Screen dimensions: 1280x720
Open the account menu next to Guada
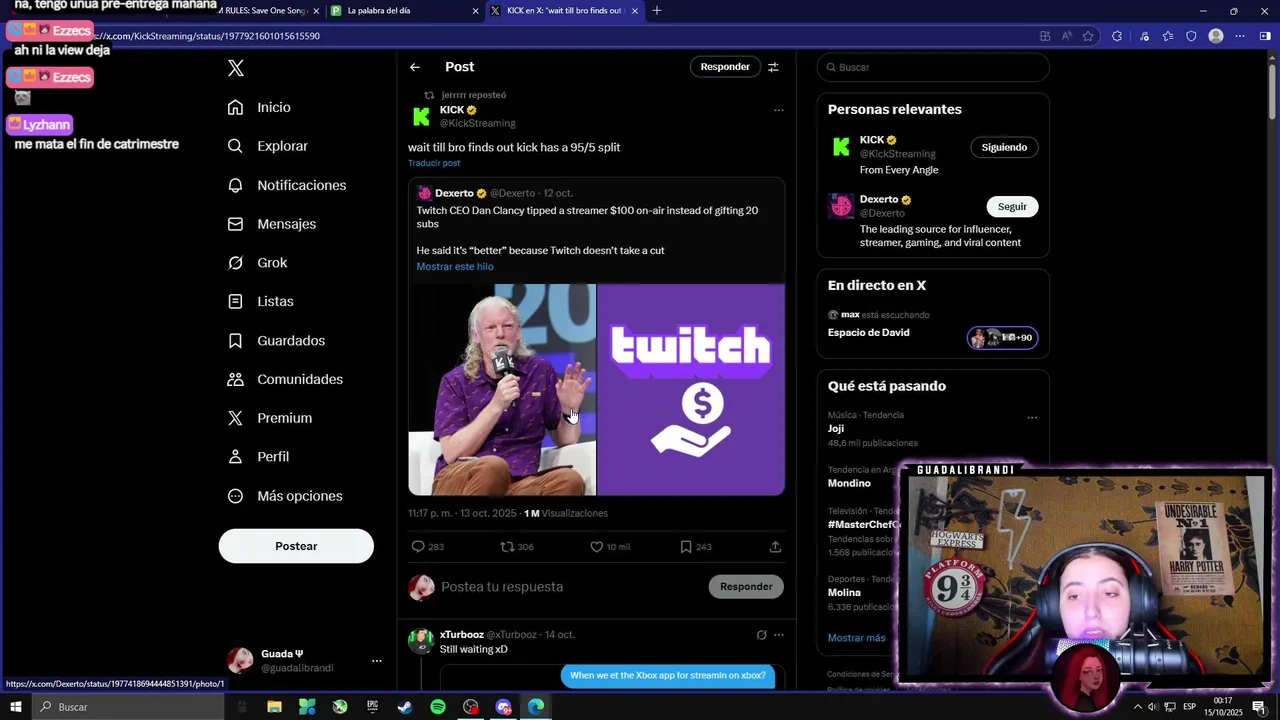pyautogui.click(x=377, y=661)
